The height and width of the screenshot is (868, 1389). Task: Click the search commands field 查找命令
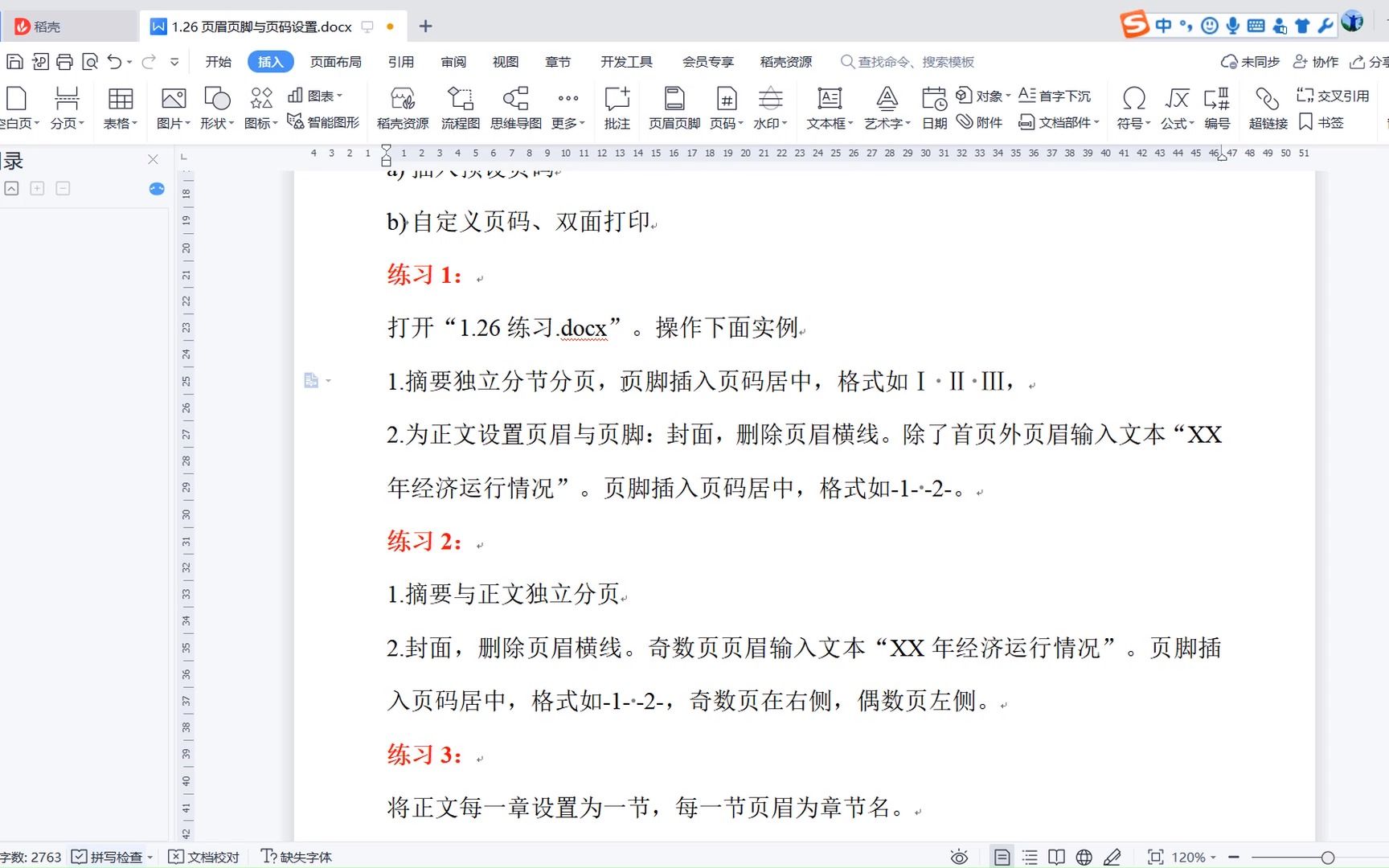908,62
